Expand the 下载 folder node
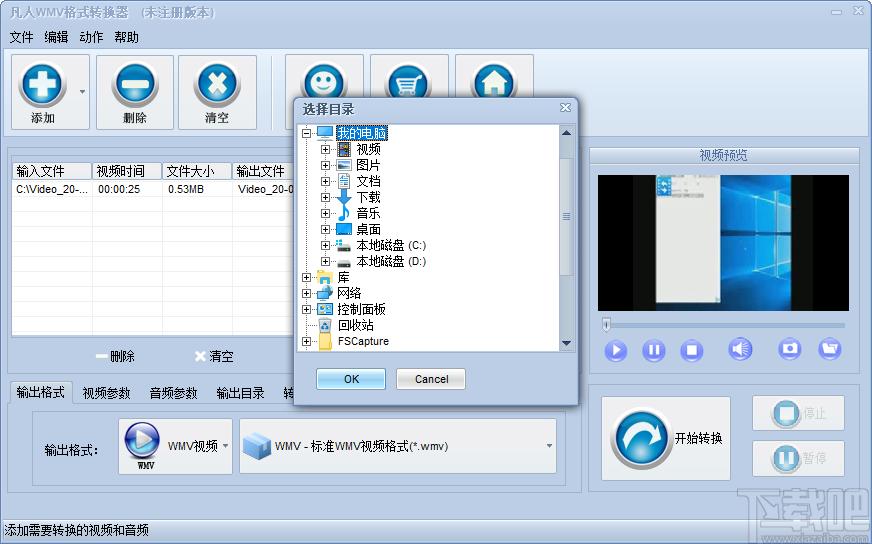872x544 pixels. coord(325,197)
